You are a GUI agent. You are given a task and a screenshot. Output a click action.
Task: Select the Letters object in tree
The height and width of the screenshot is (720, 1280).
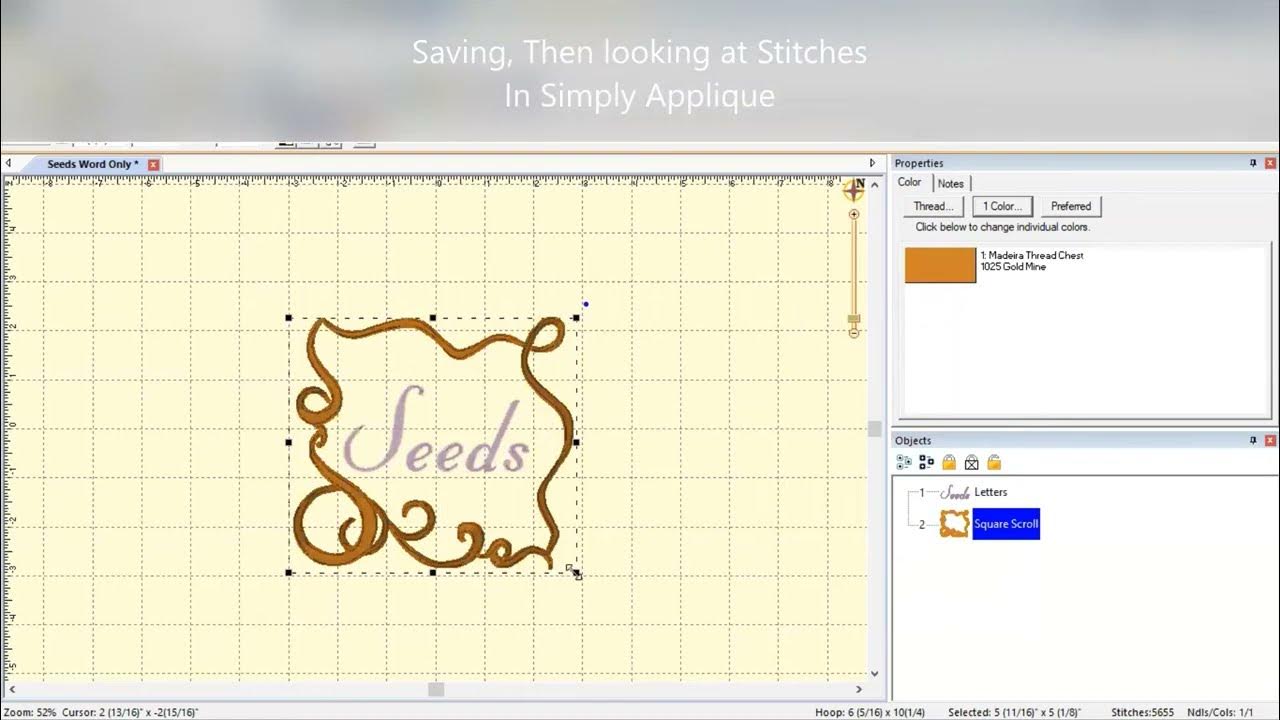(x=990, y=492)
